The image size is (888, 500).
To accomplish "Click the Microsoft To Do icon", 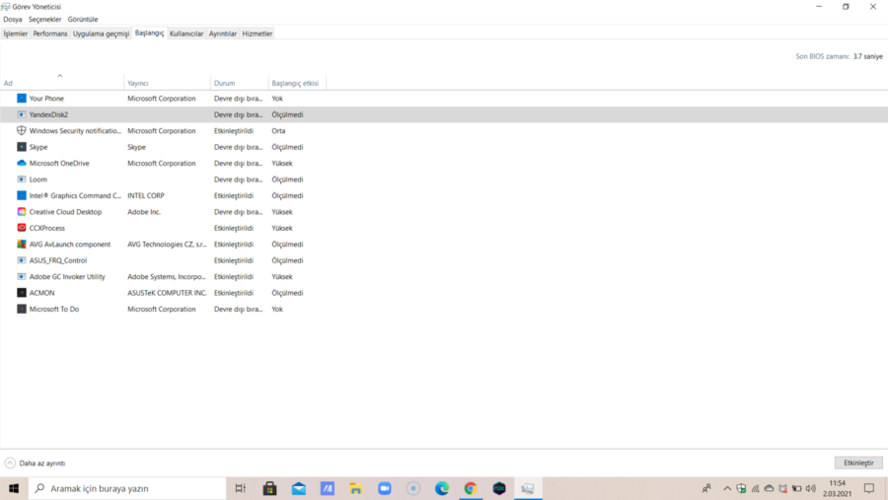I will (x=22, y=309).
